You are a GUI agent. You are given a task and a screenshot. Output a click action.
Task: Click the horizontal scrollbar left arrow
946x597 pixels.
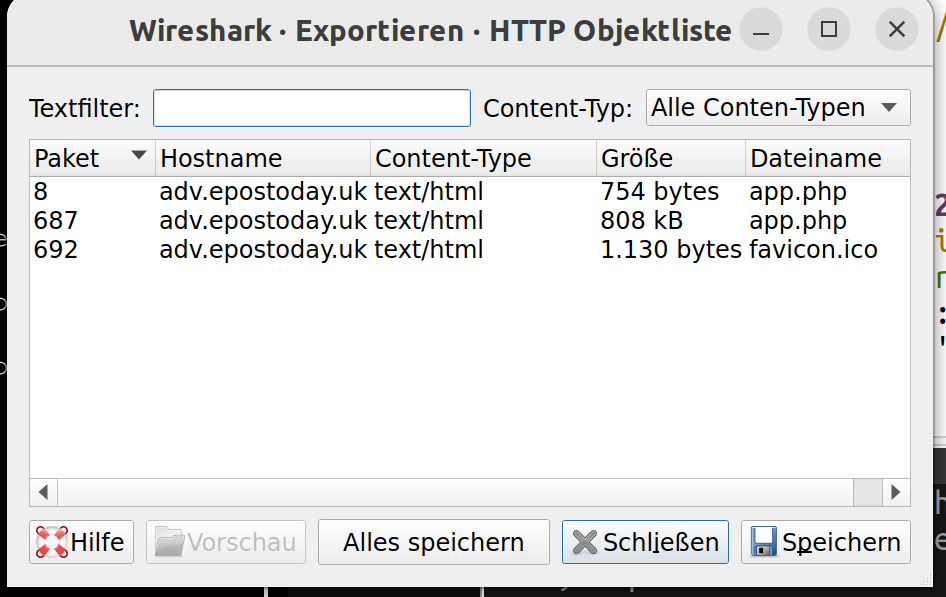point(43,492)
